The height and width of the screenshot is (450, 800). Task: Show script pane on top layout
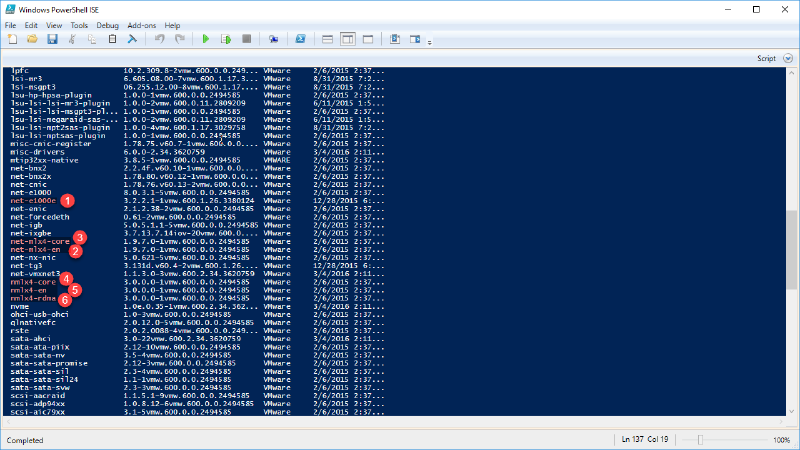tap(328, 39)
